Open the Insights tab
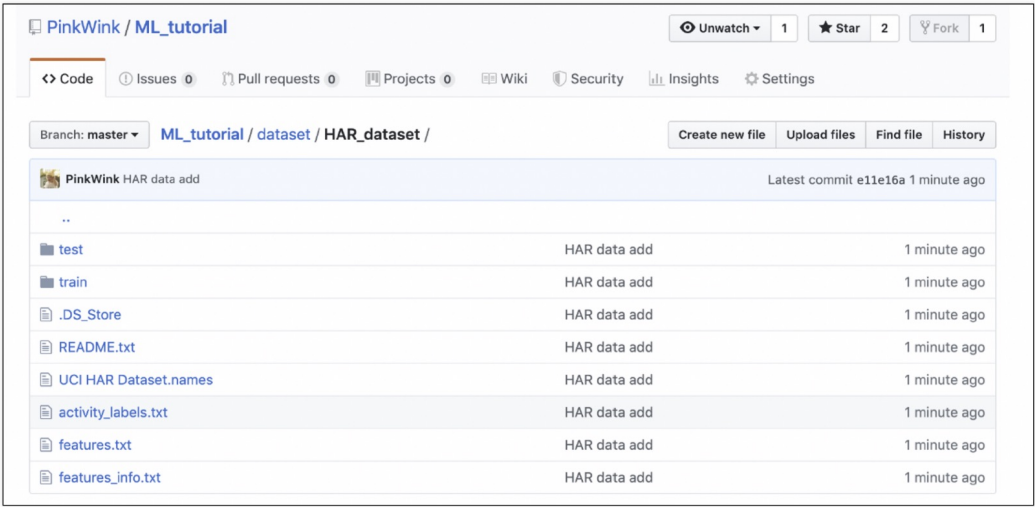This screenshot has width=1035, height=507. point(684,79)
